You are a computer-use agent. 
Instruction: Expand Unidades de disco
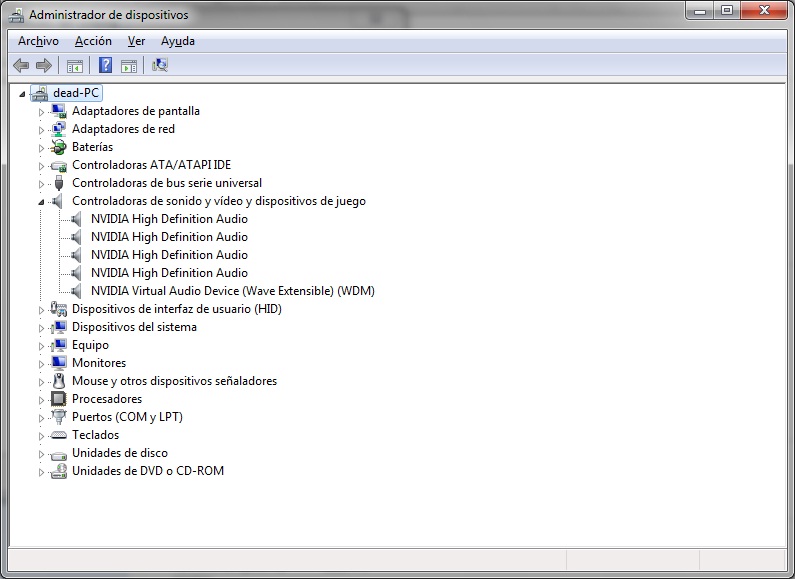42,454
